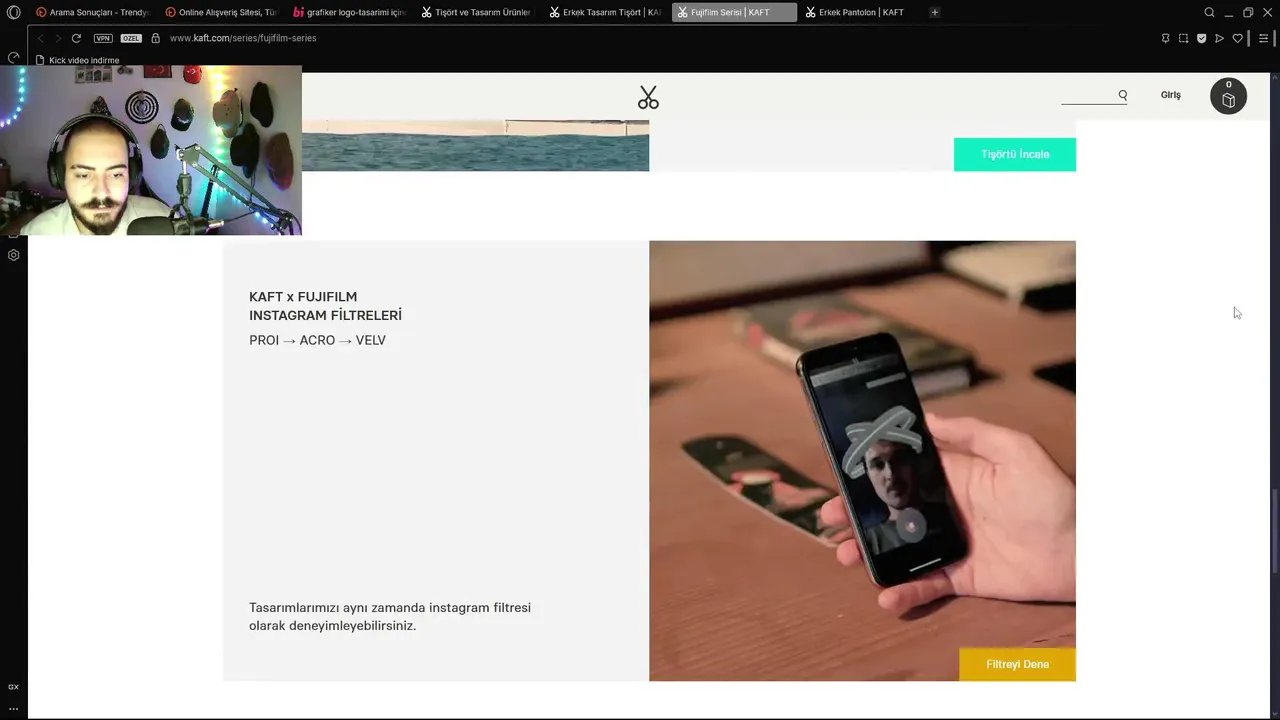
Task: Open a new tab with plus button
Action: pyautogui.click(x=934, y=12)
